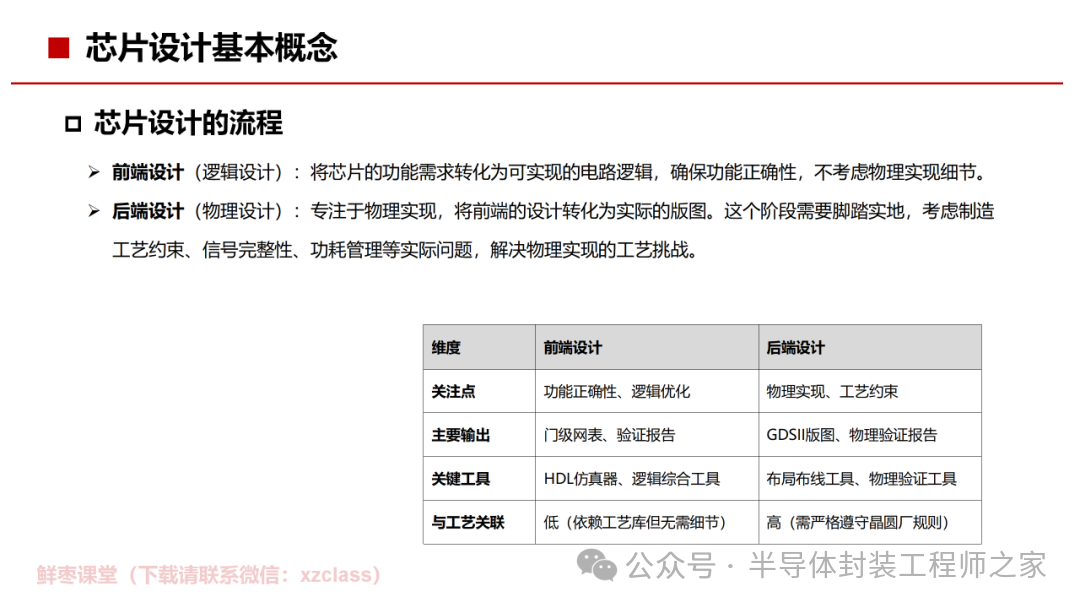Click bold 后端设计 in the second bullet paragraph

pyautogui.click(x=147, y=211)
